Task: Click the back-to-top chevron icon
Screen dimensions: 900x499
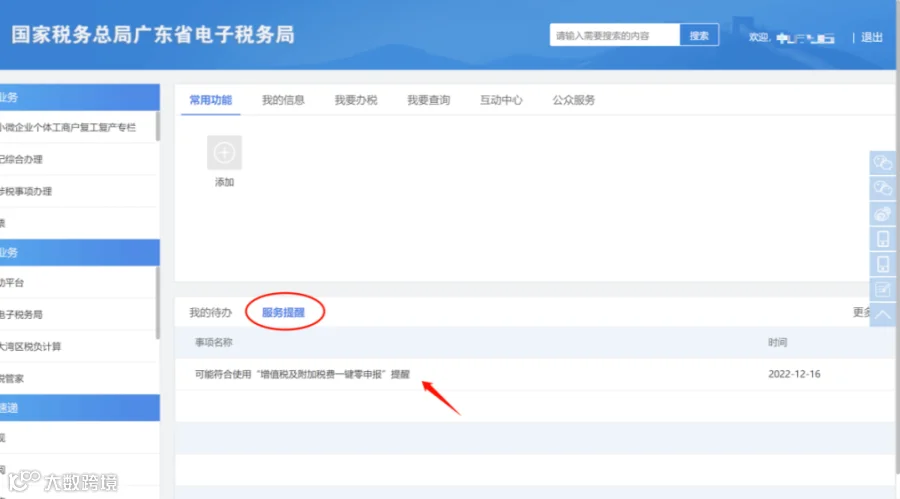Action: click(x=883, y=315)
